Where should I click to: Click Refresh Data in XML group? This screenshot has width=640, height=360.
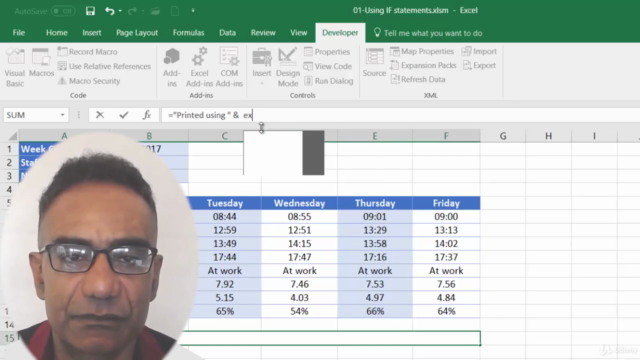418,79
